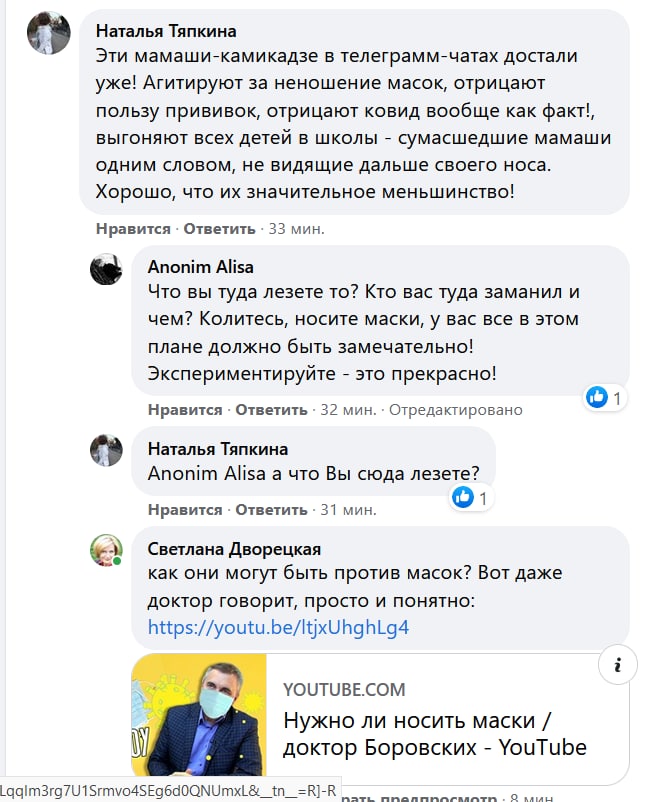Click Ответить under Anonim Alisa's comment
The height and width of the screenshot is (802, 665).
tap(271, 410)
